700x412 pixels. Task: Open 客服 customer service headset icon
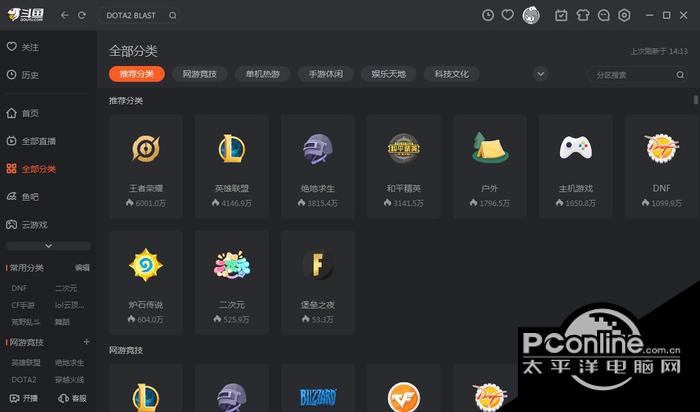[63, 398]
